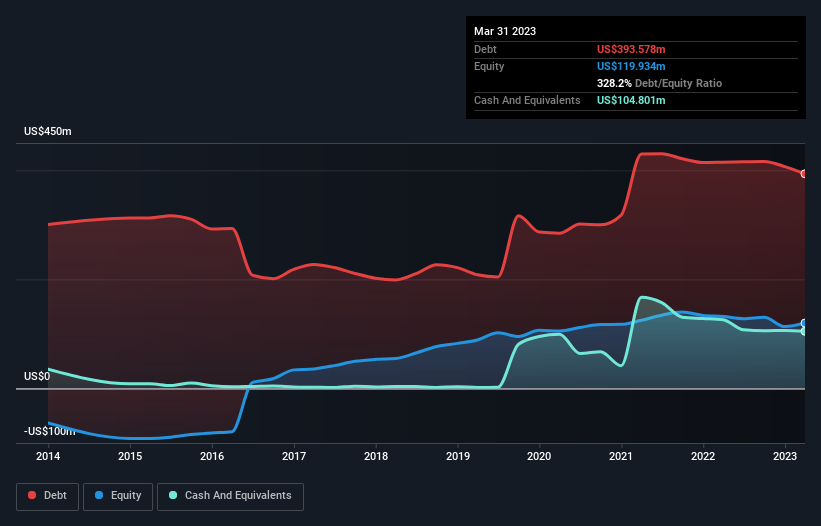Click the 2014 x-axis label
The width and height of the screenshot is (821, 526).
48,456
